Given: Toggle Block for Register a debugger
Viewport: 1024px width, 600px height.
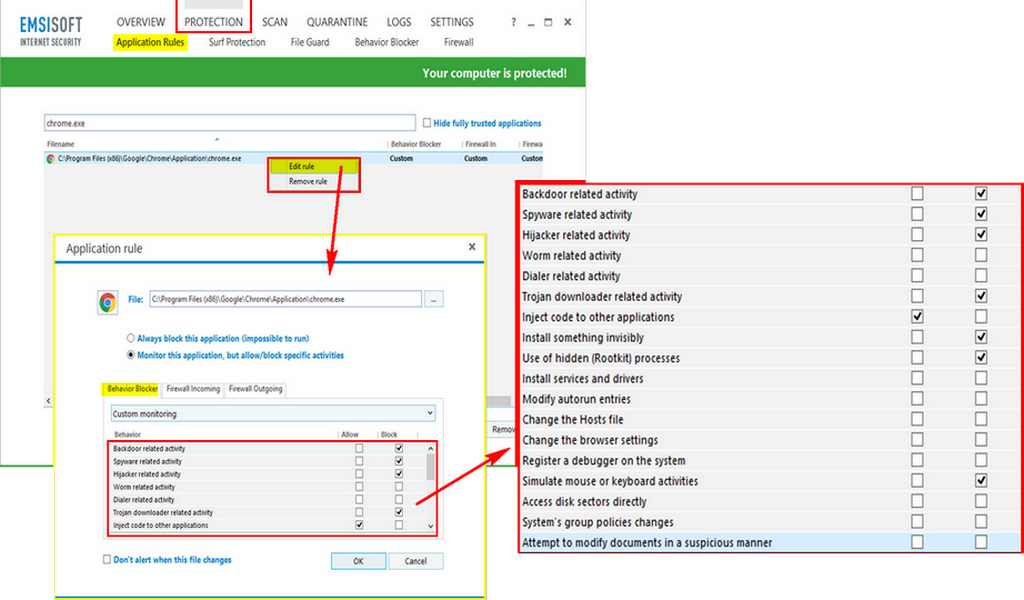Looking at the screenshot, I should click(981, 460).
